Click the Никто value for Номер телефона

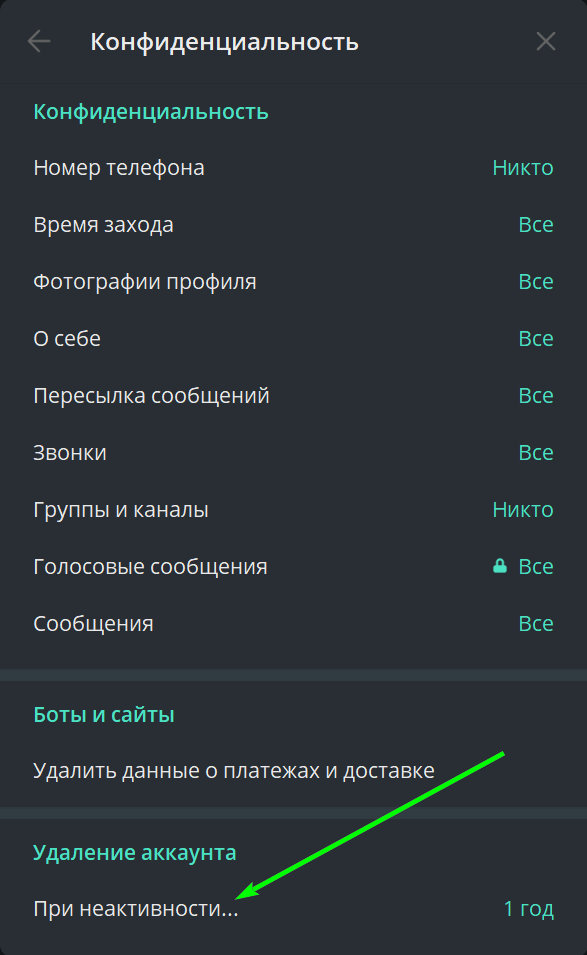pos(522,167)
